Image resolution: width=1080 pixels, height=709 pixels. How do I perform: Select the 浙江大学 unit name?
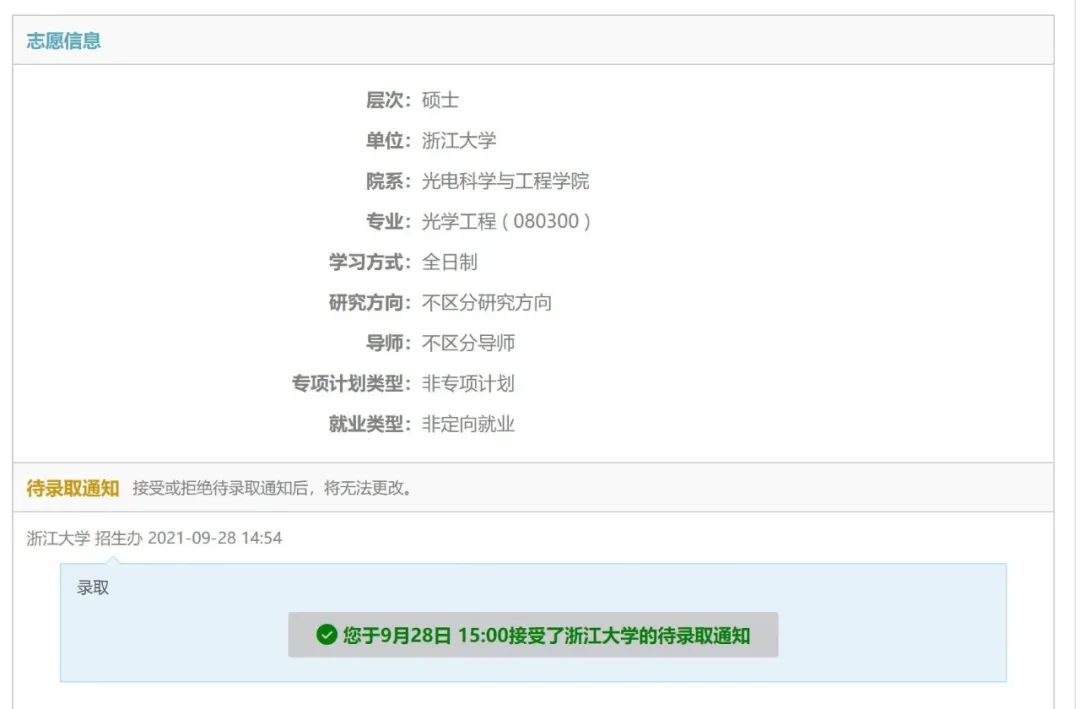pyautogui.click(x=457, y=140)
